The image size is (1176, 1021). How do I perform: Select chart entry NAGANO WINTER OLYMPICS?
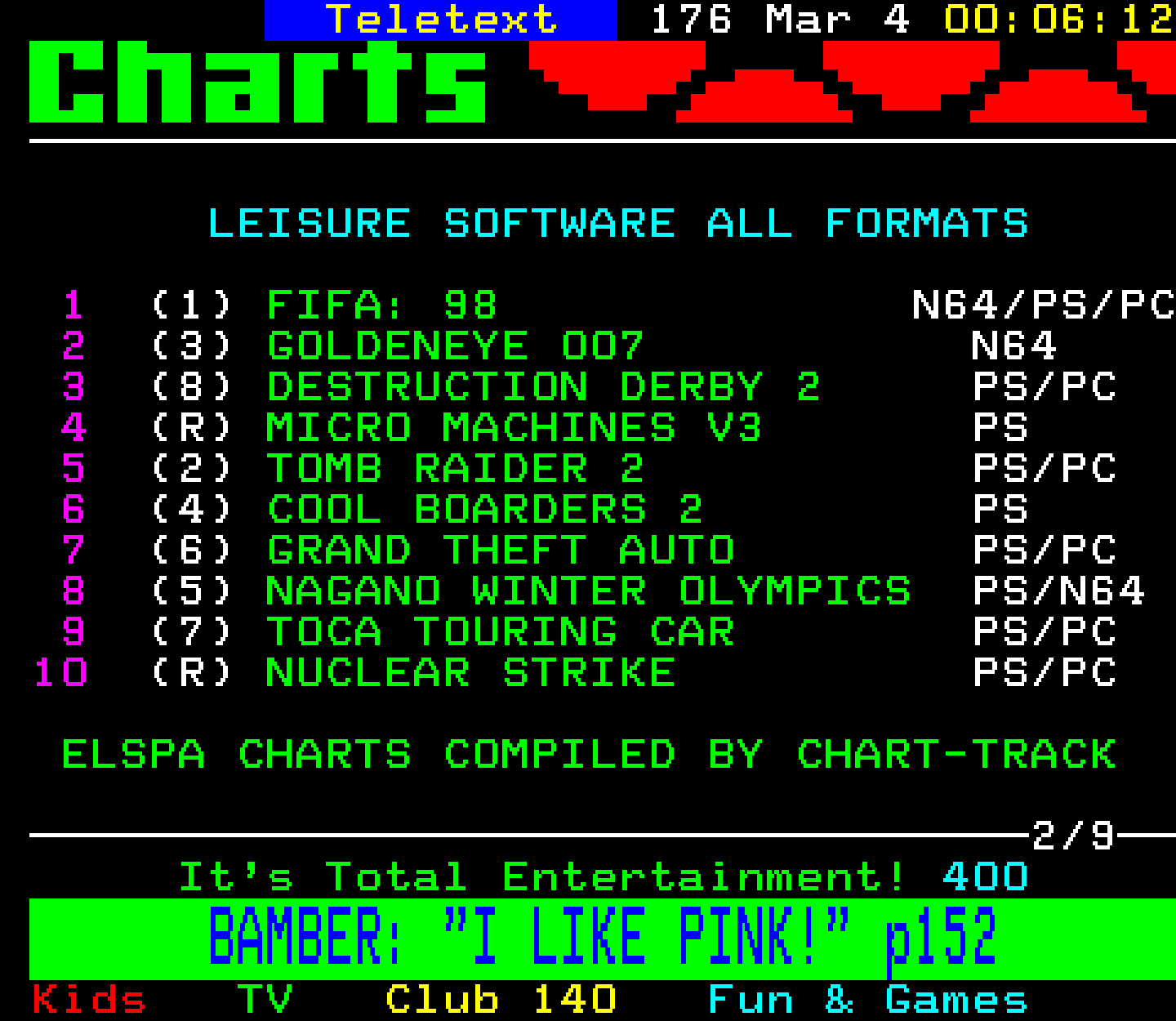(x=589, y=591)
